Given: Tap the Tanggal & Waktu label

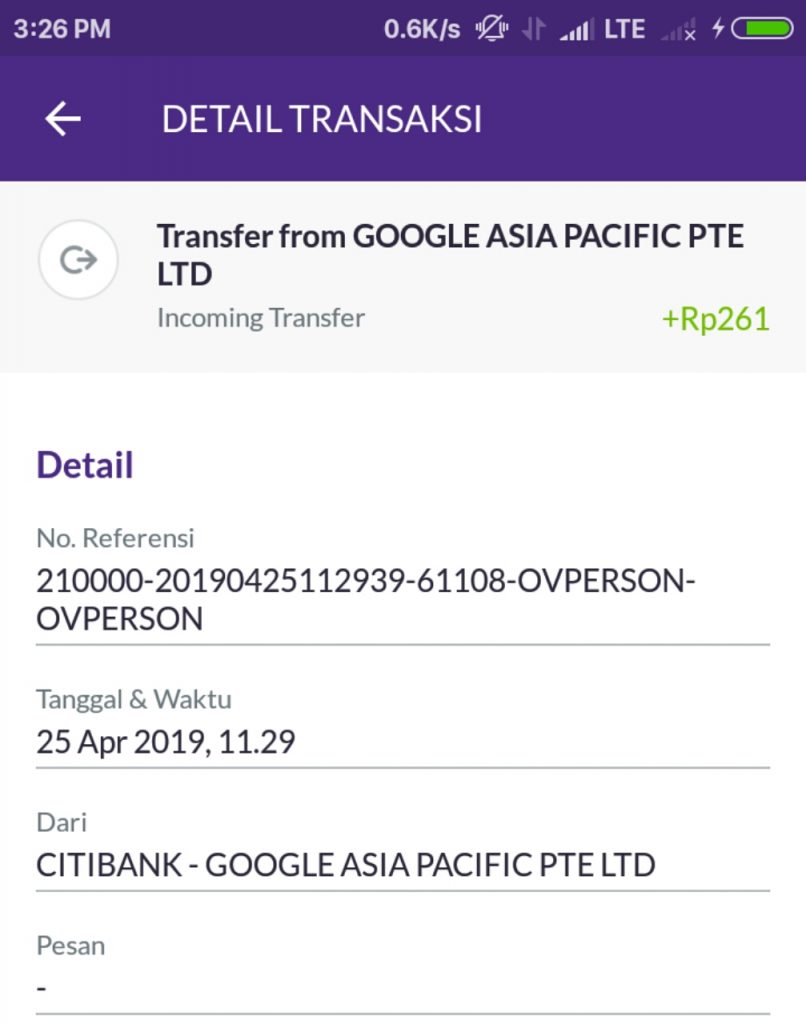Looking at the screenshot, I should [x=134, y=699].
